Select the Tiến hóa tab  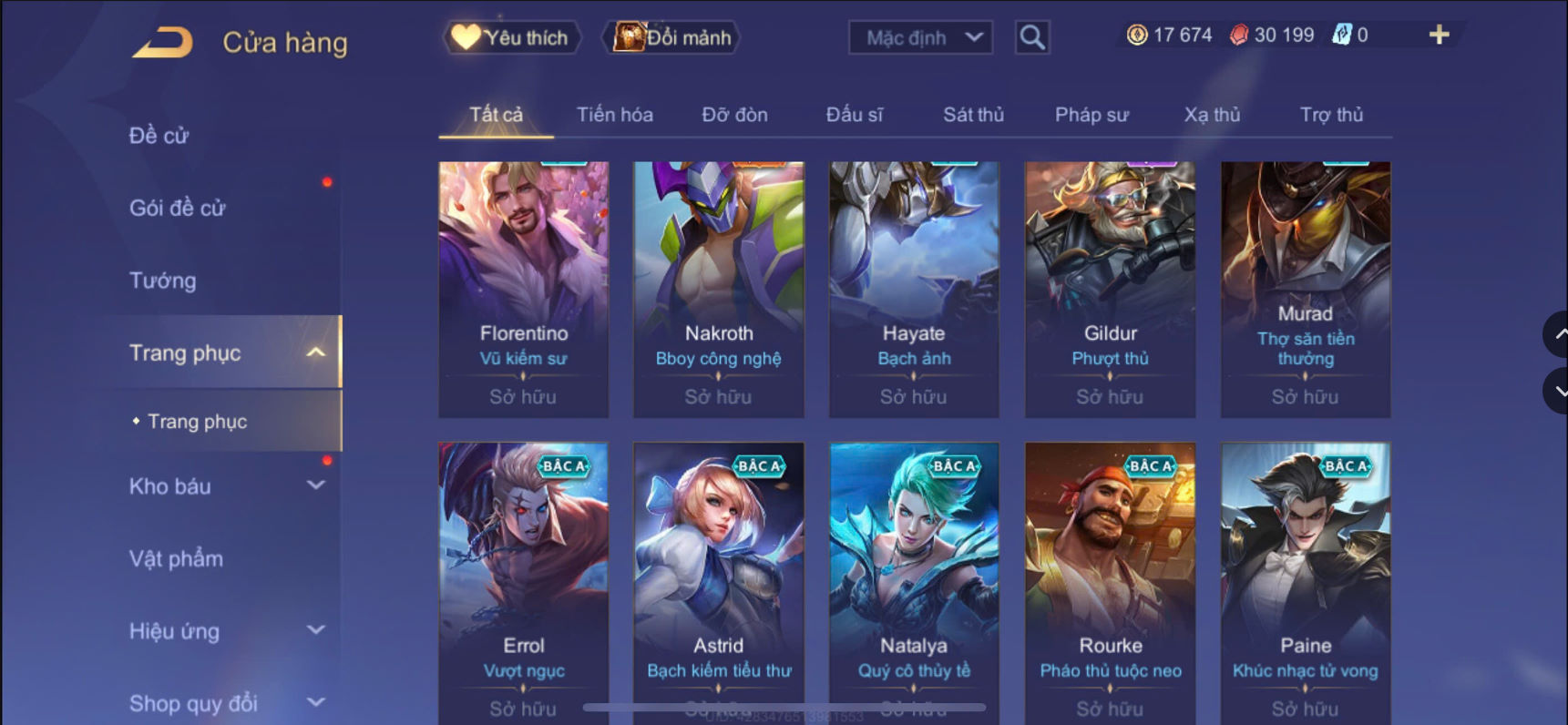tap(615, 115)
